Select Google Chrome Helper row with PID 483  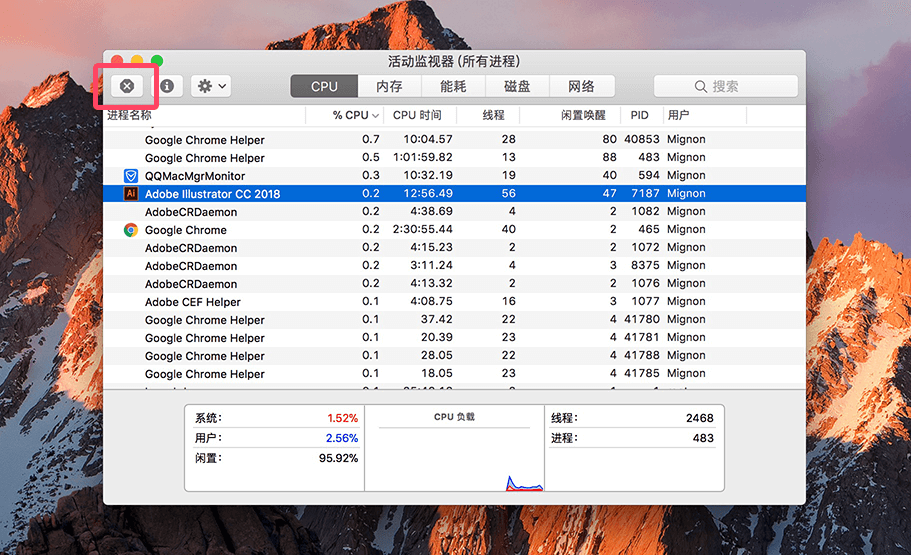point(454,157)
